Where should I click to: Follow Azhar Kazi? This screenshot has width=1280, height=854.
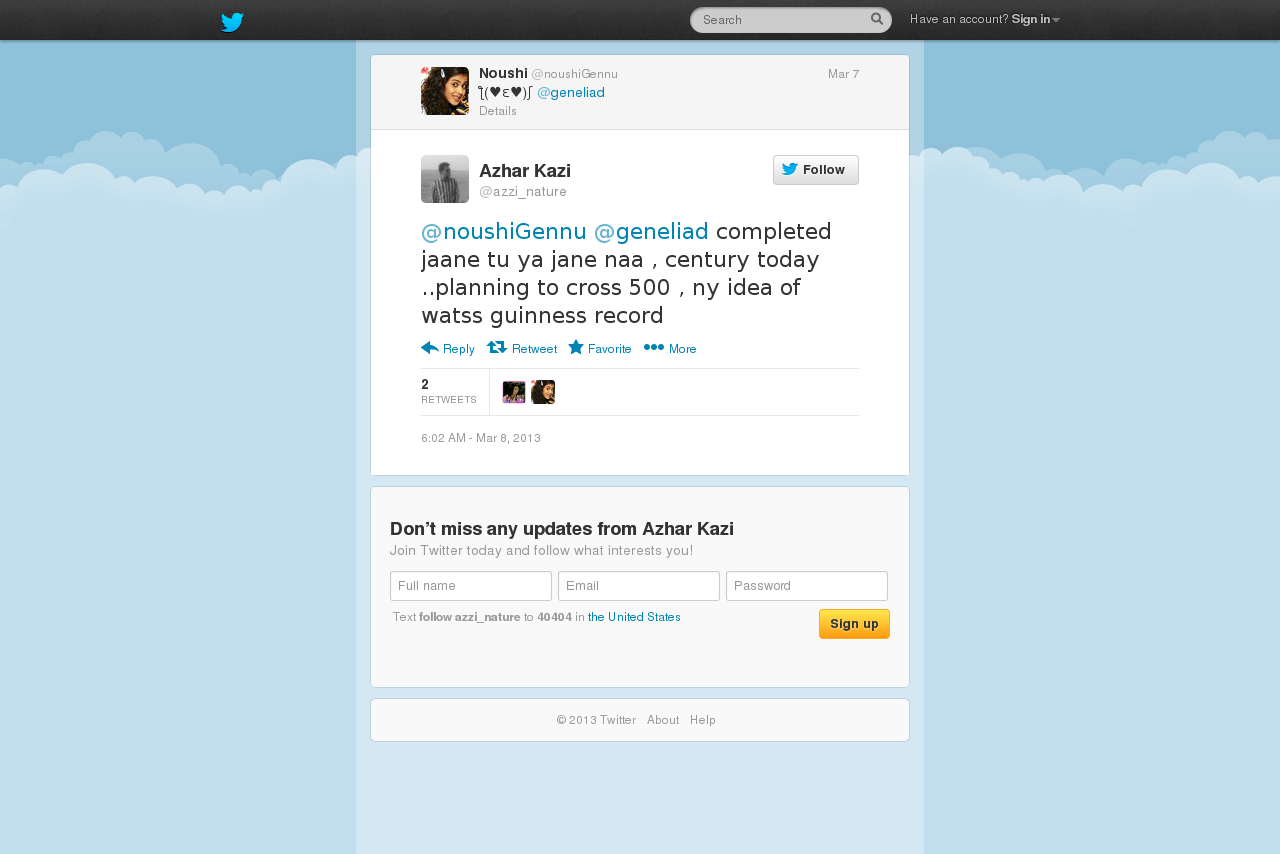click(x=816, y=170)
